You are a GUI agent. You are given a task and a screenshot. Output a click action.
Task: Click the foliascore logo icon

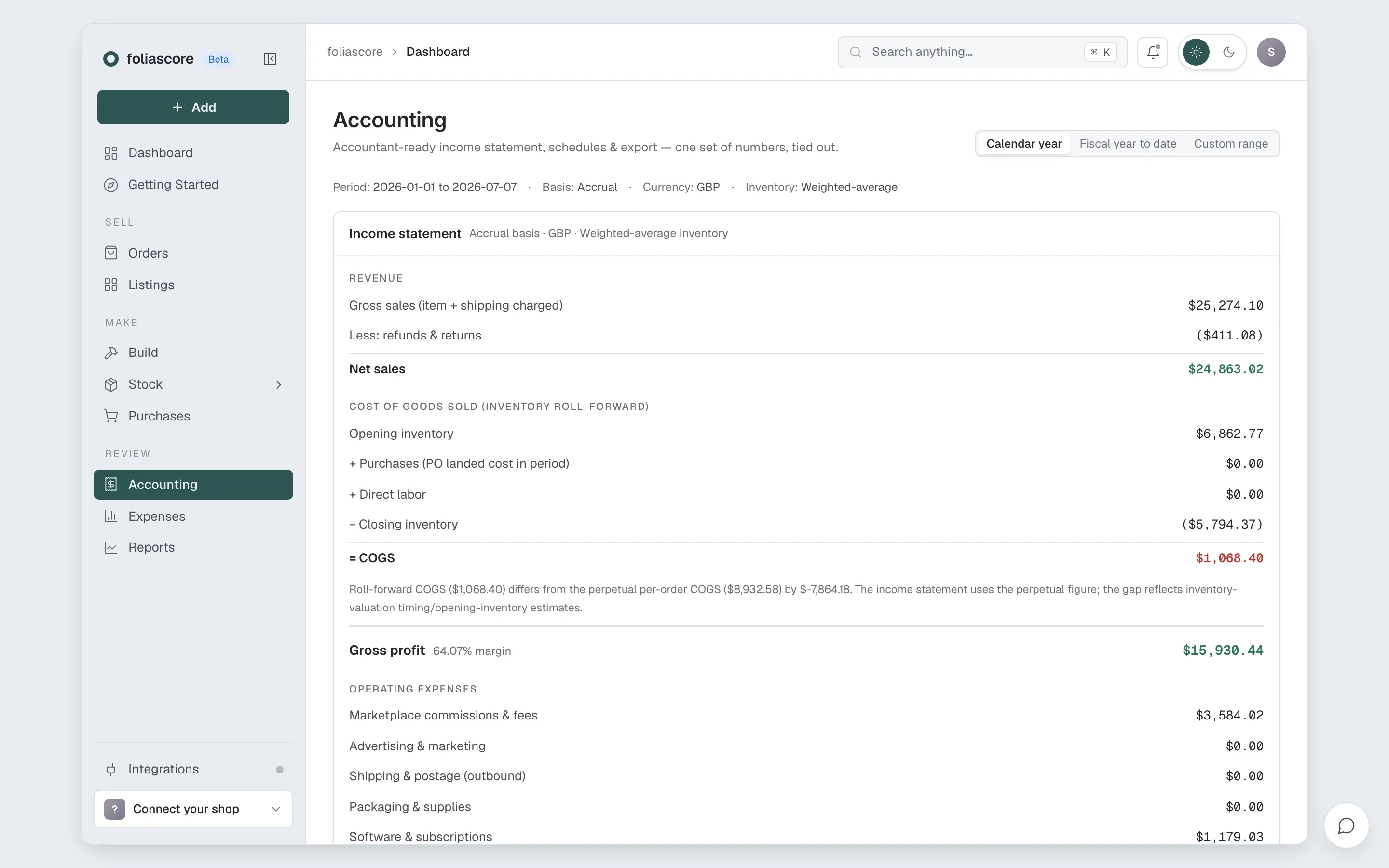pyautogui.click(x=111, y=58)
